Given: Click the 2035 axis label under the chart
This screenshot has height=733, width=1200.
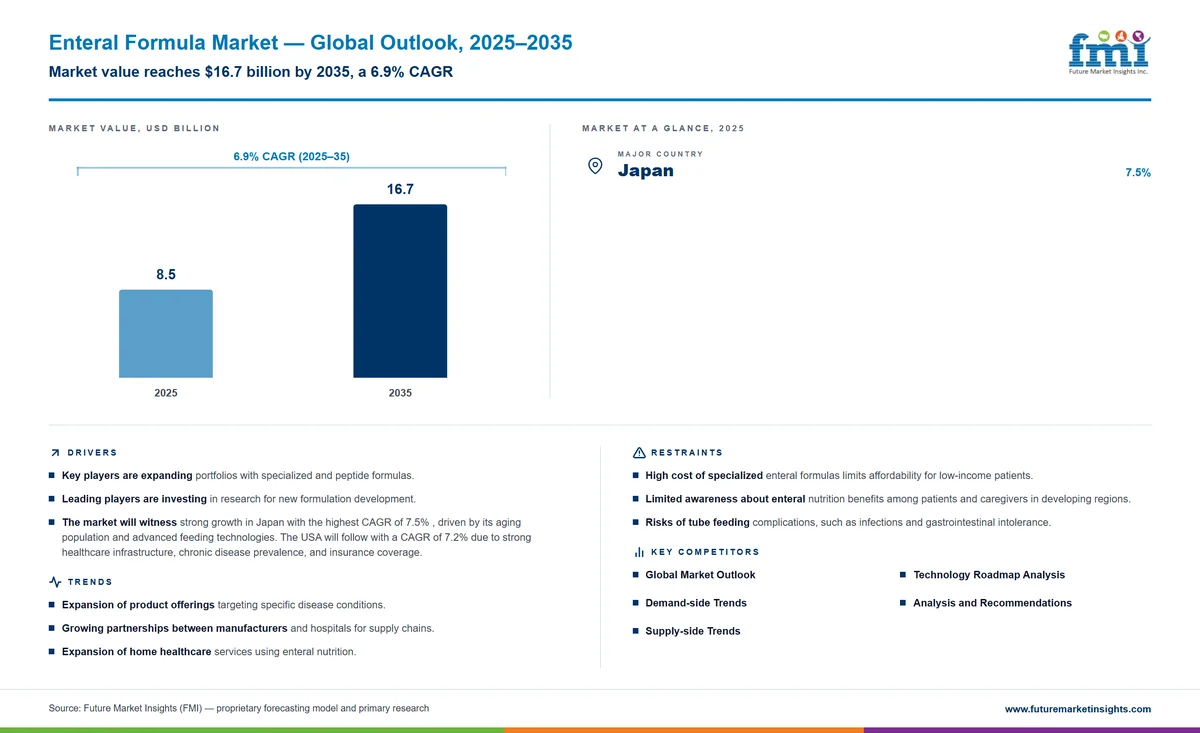Looking at the screenshot, I should pos(400,393).
